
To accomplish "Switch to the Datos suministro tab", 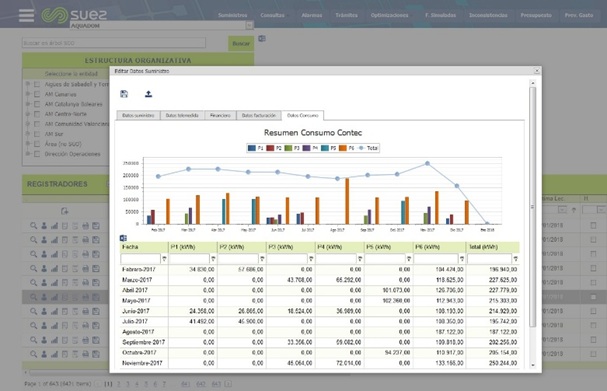I will click(138, 115).
